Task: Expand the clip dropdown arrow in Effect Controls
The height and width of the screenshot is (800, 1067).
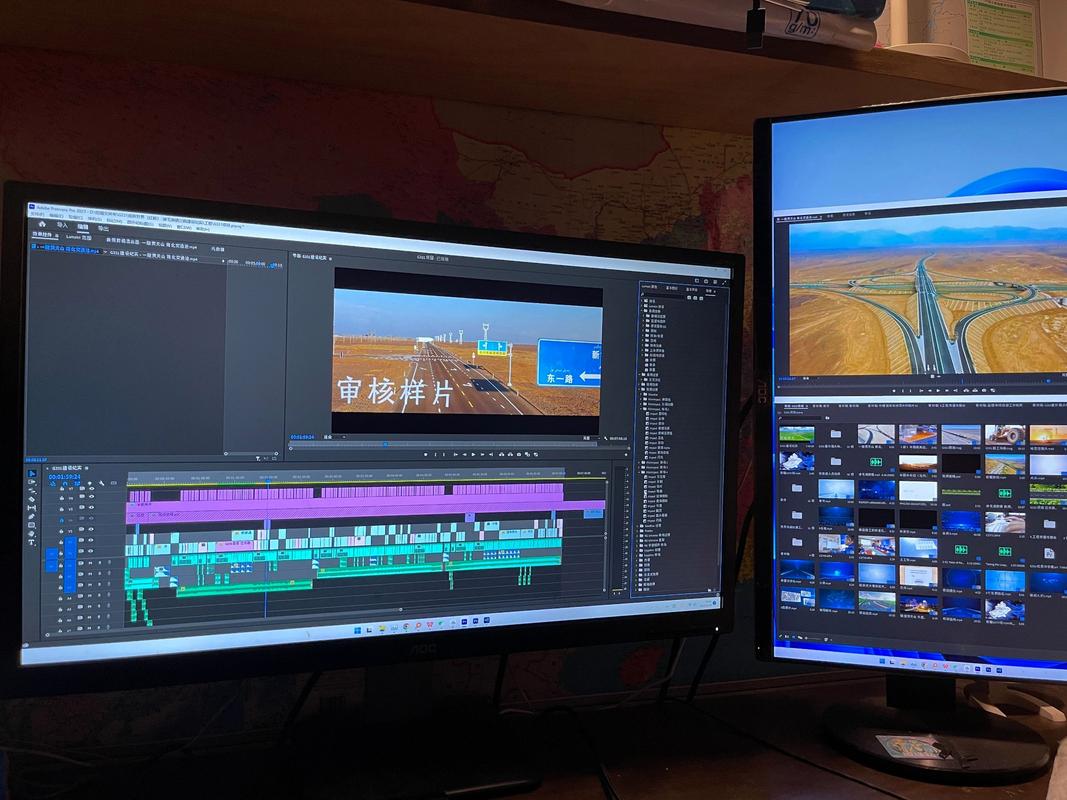Action: (105, 252)
